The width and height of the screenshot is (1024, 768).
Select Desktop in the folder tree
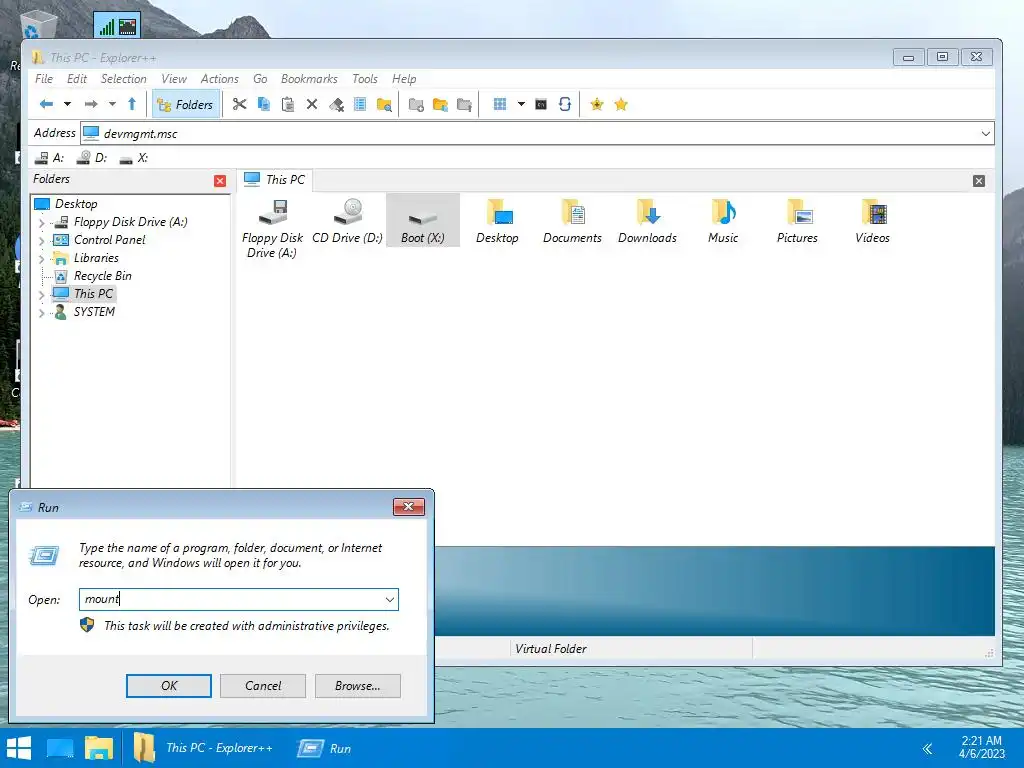[x=76, y=204]
